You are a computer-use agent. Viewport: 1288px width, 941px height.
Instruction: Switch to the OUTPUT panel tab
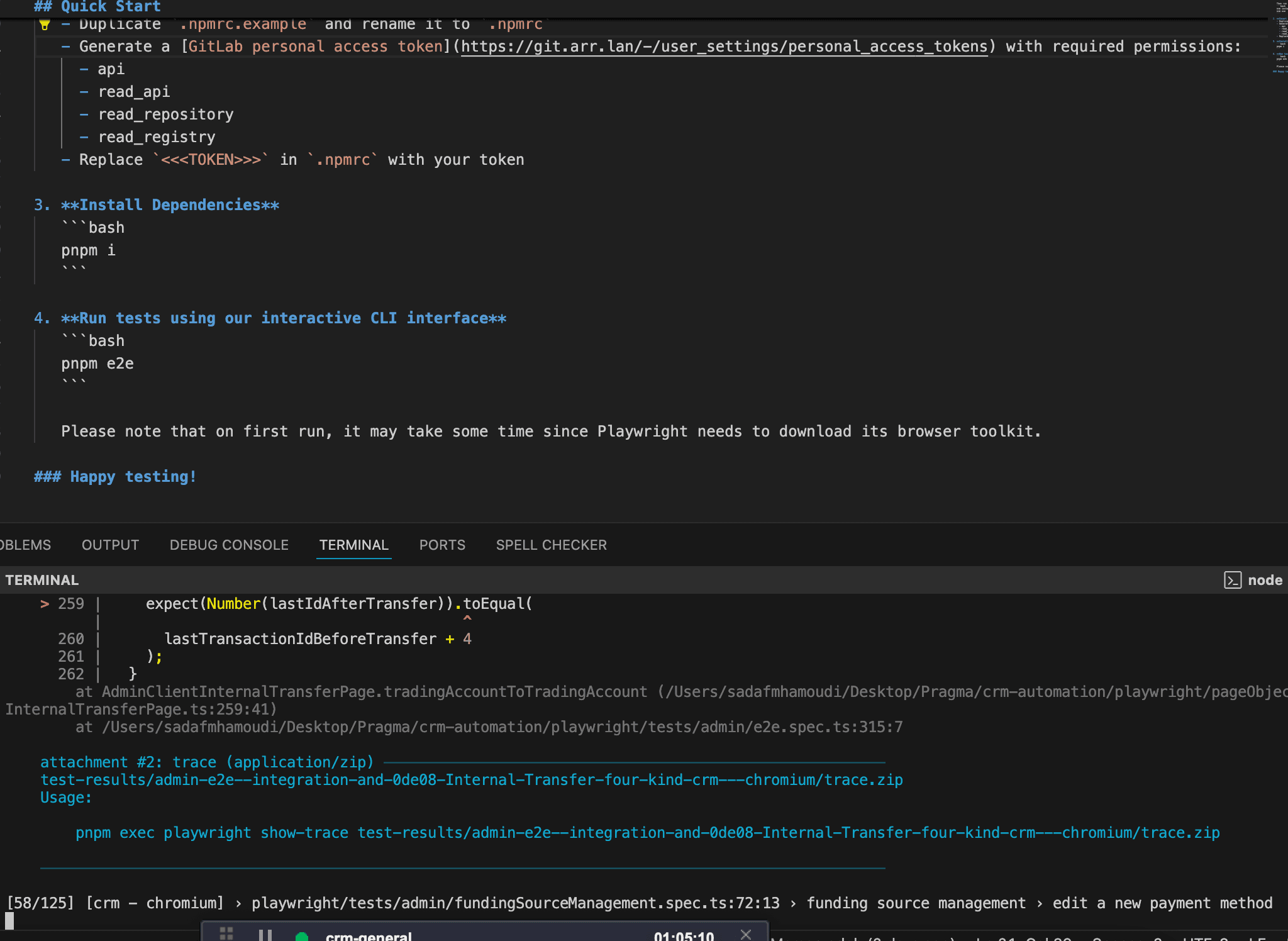(110, 545)
